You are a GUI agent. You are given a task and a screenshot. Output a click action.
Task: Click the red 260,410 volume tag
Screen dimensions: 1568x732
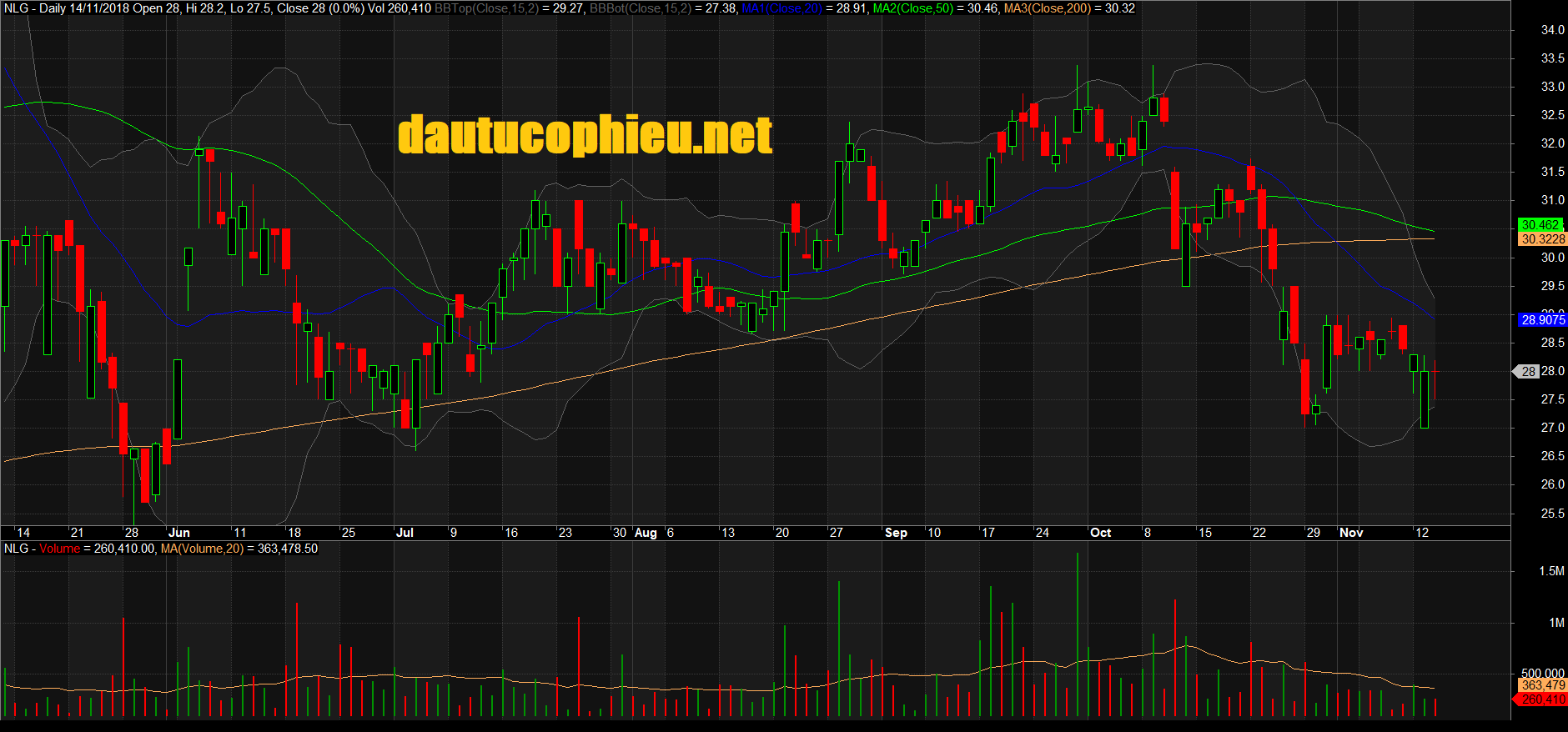click(x=1542, y=699)
